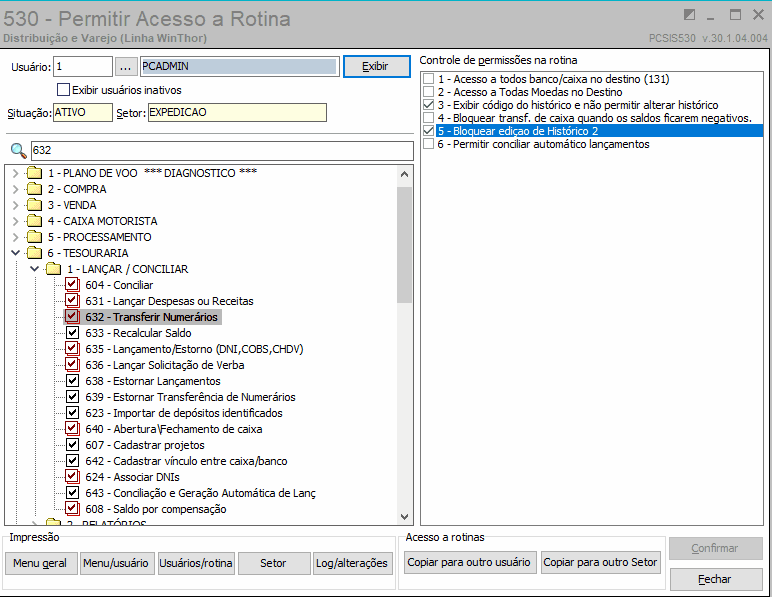Click Copiar para outro Setor
The height and width of the screenshot is (597, 772).
[601, 562]
